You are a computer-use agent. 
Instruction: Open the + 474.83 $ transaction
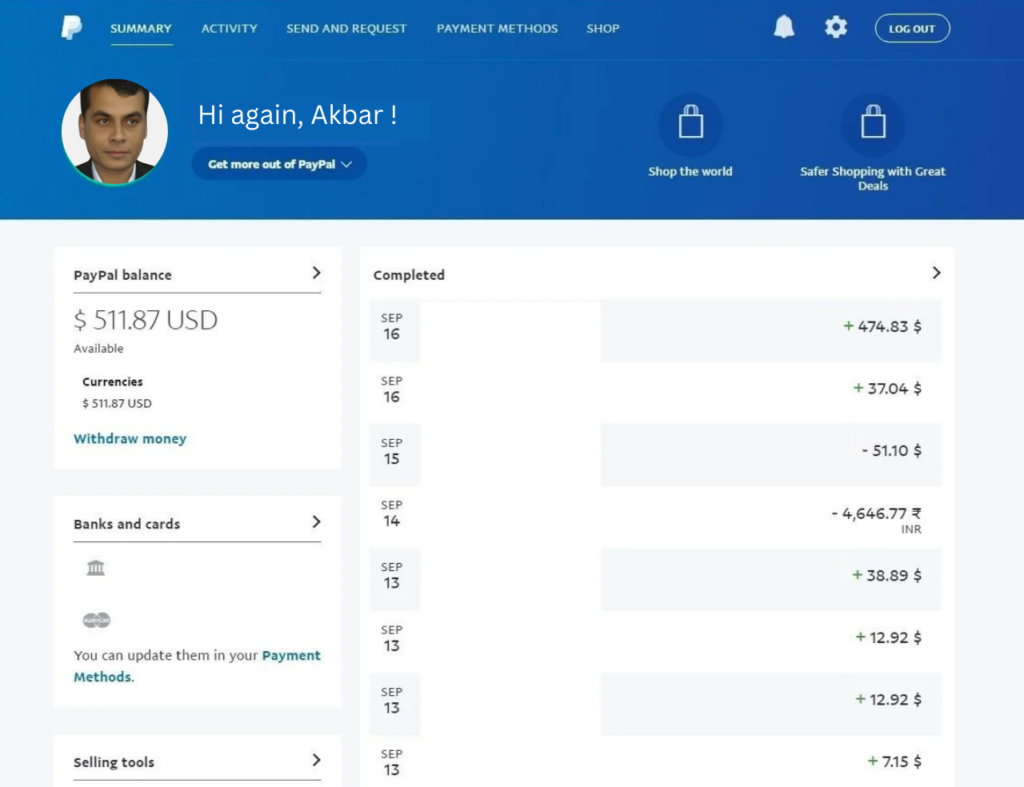pyautogui.click(x=655, y=330)
